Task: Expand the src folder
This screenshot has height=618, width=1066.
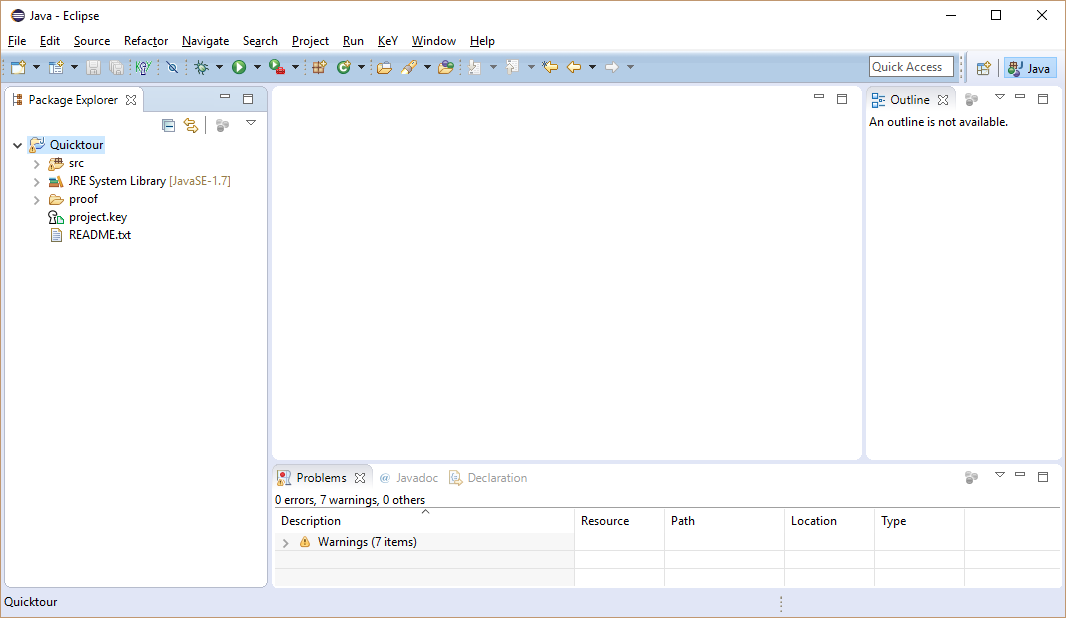Action: 37,164
